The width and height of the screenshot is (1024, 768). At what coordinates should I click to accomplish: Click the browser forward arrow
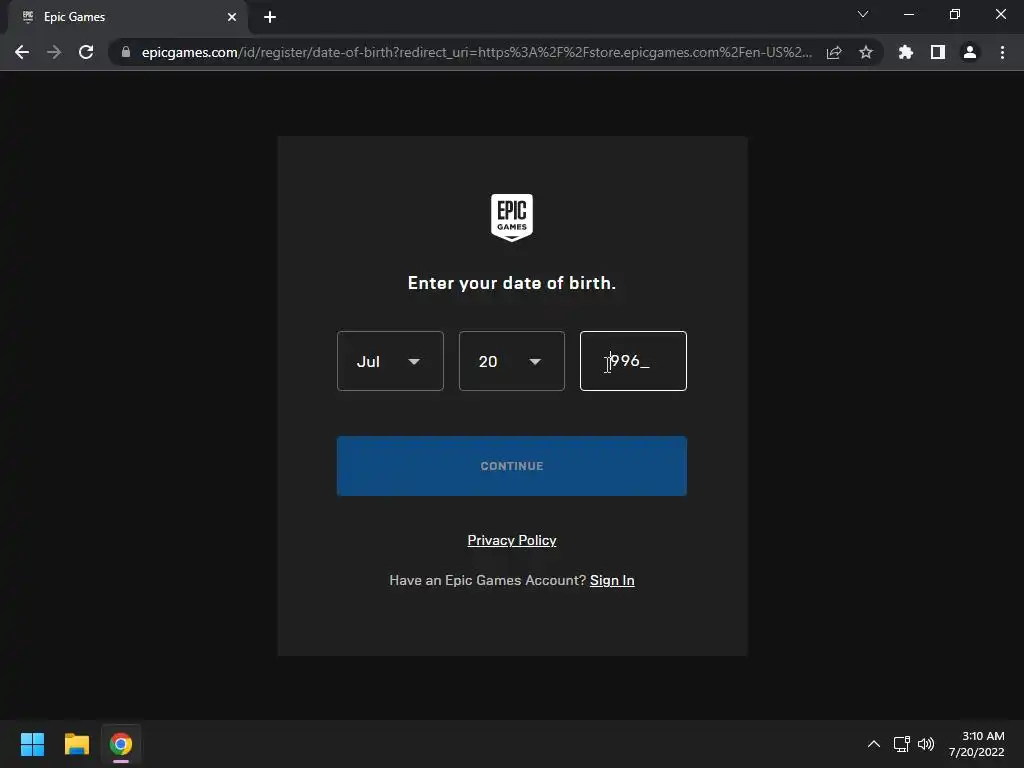pos(54,52)
